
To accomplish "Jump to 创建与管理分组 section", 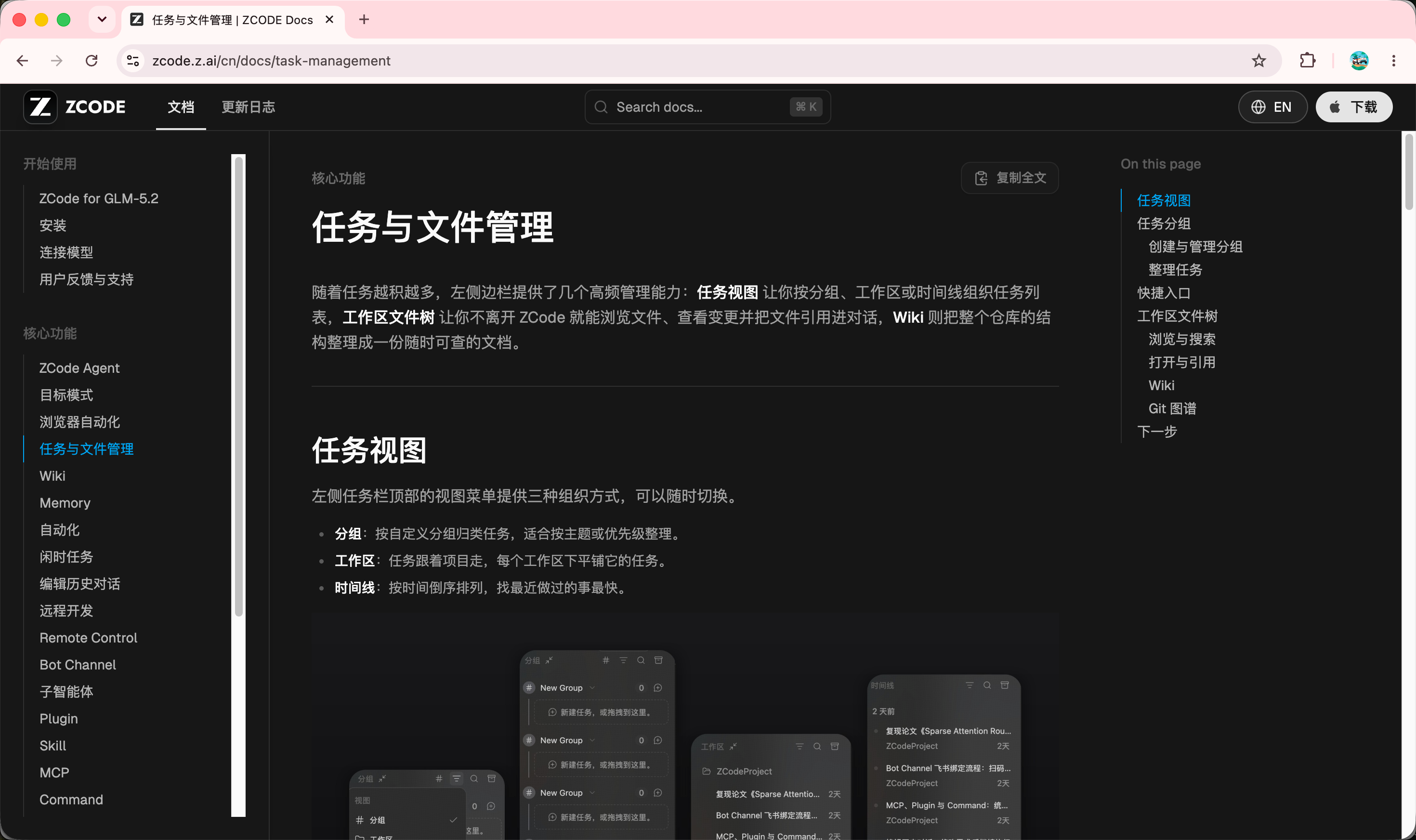I will pyautogui.click(x=1195, y=247).
